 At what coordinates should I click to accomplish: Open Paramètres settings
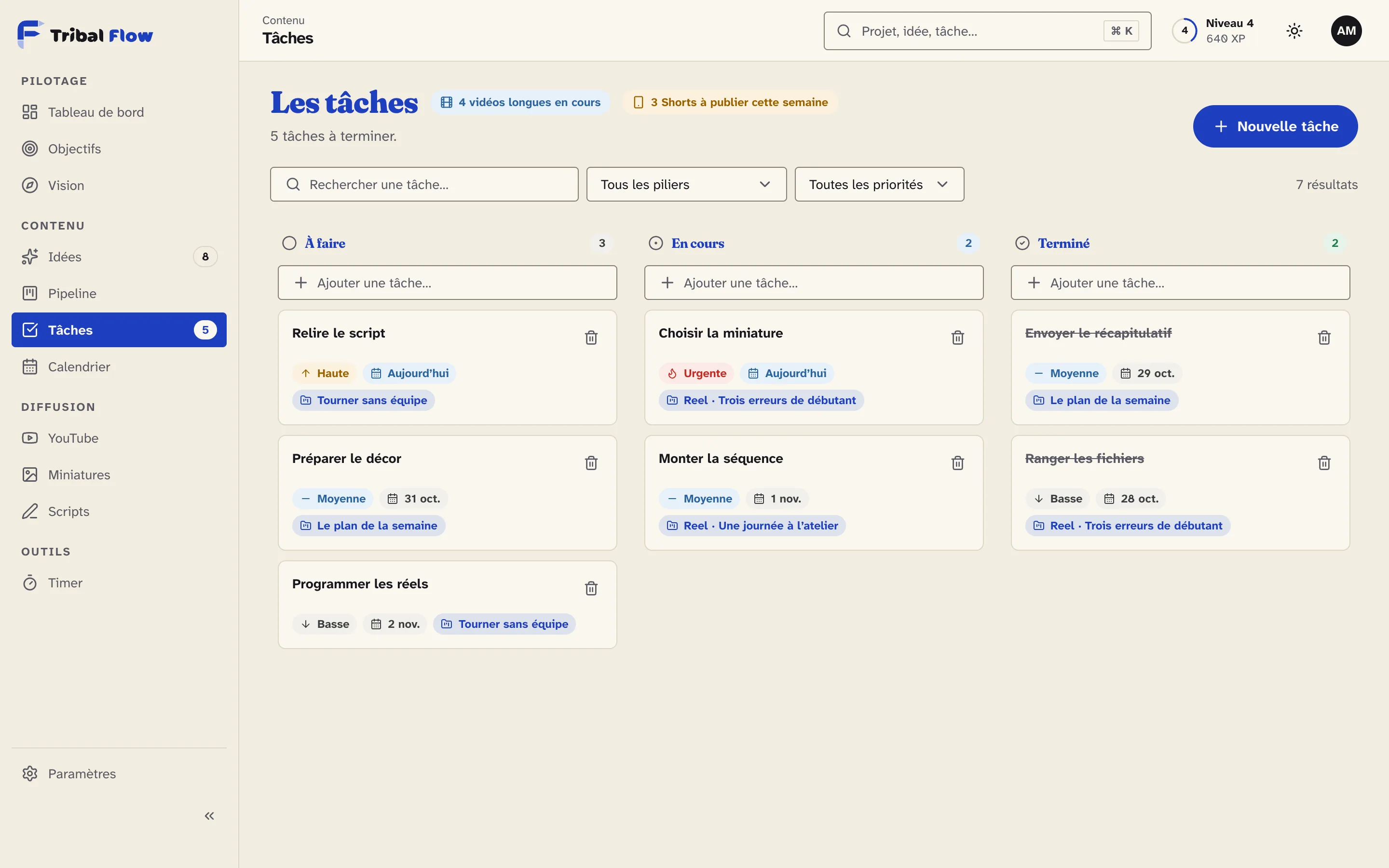click(x=119, y=774)
